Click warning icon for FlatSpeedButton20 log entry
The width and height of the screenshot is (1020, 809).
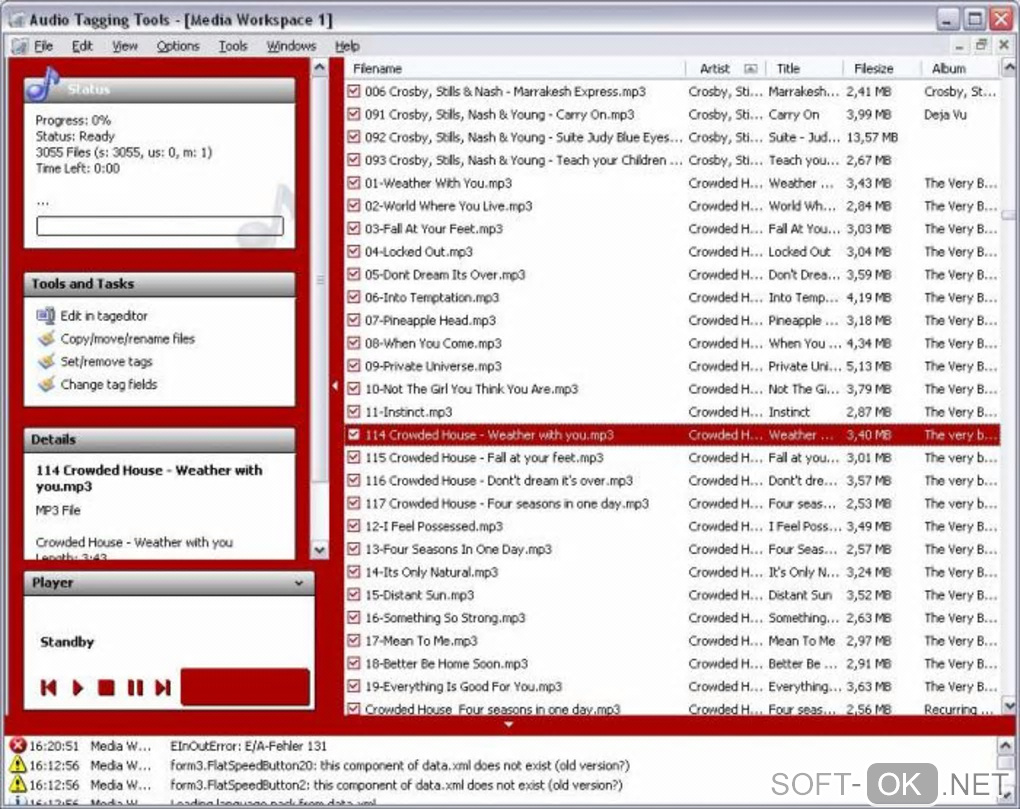click(x=18, y=765)
